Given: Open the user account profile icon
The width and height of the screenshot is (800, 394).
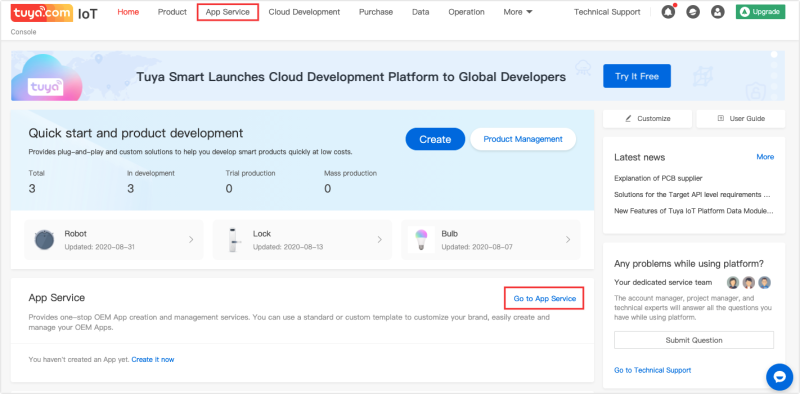Looking at the screenshot, I should click(718, 12).
